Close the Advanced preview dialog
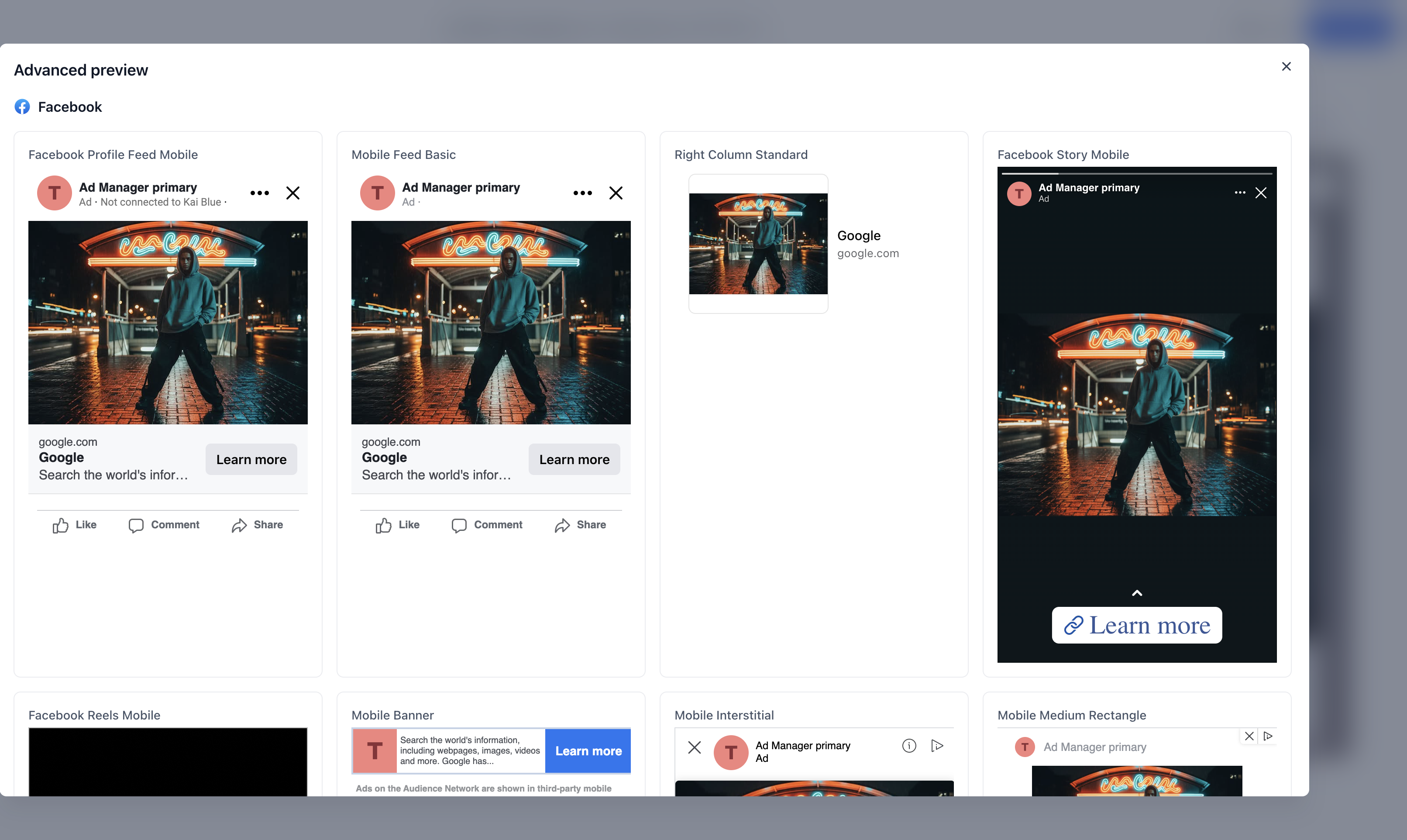The width and height of the screenshot is (1407, 840). tap(1286, 66)
